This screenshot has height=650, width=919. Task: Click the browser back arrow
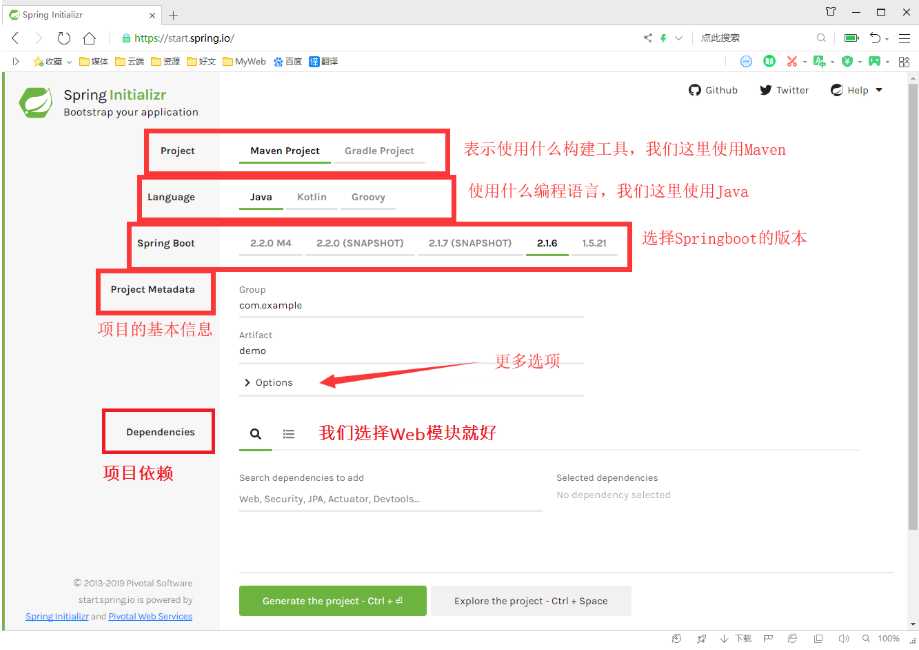[16, 38]
